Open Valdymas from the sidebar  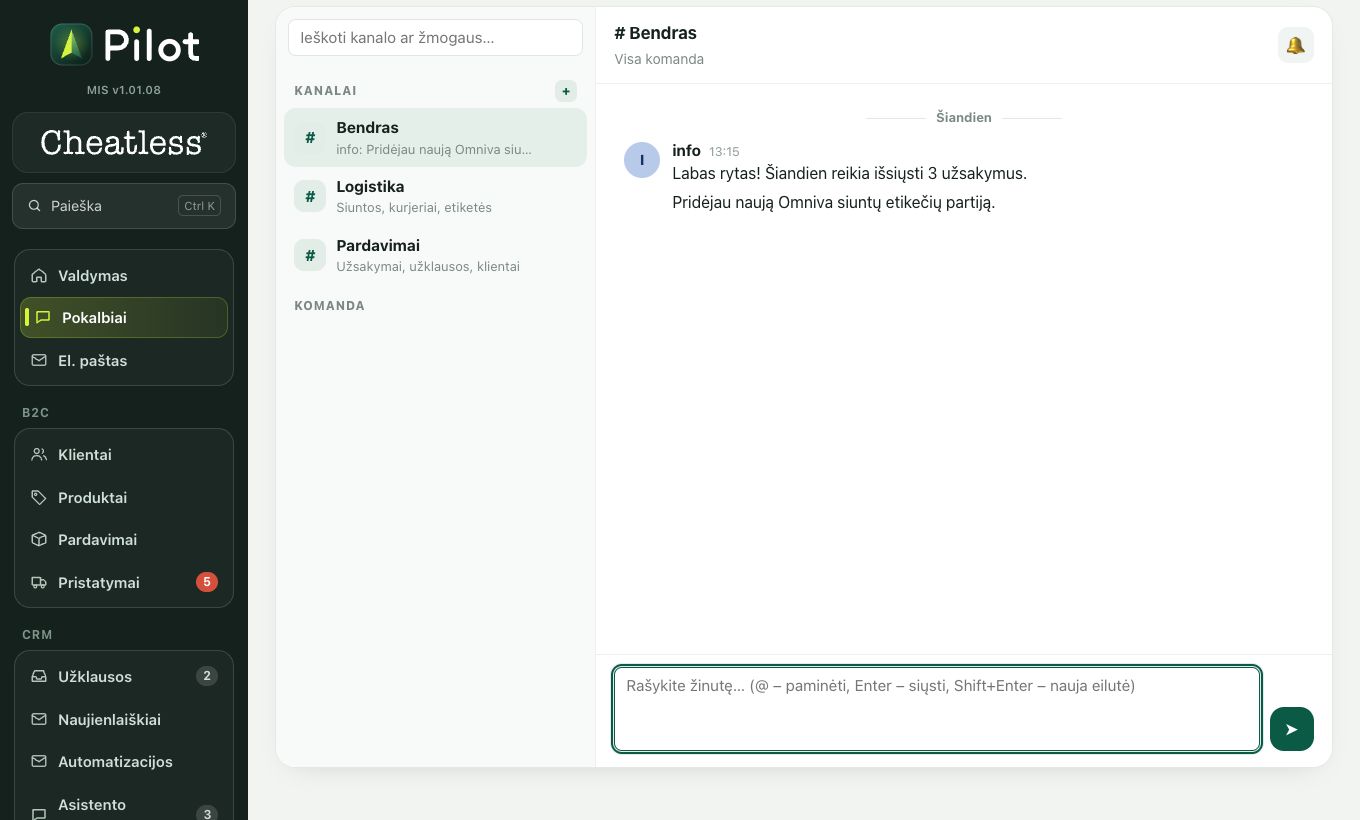[x=124, y=275]
